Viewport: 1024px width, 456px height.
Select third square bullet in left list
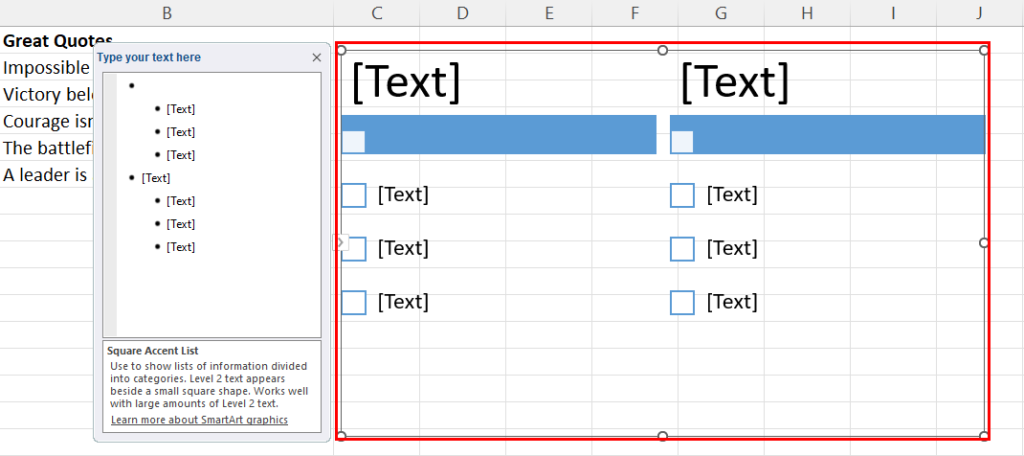[x=353, y=302]
